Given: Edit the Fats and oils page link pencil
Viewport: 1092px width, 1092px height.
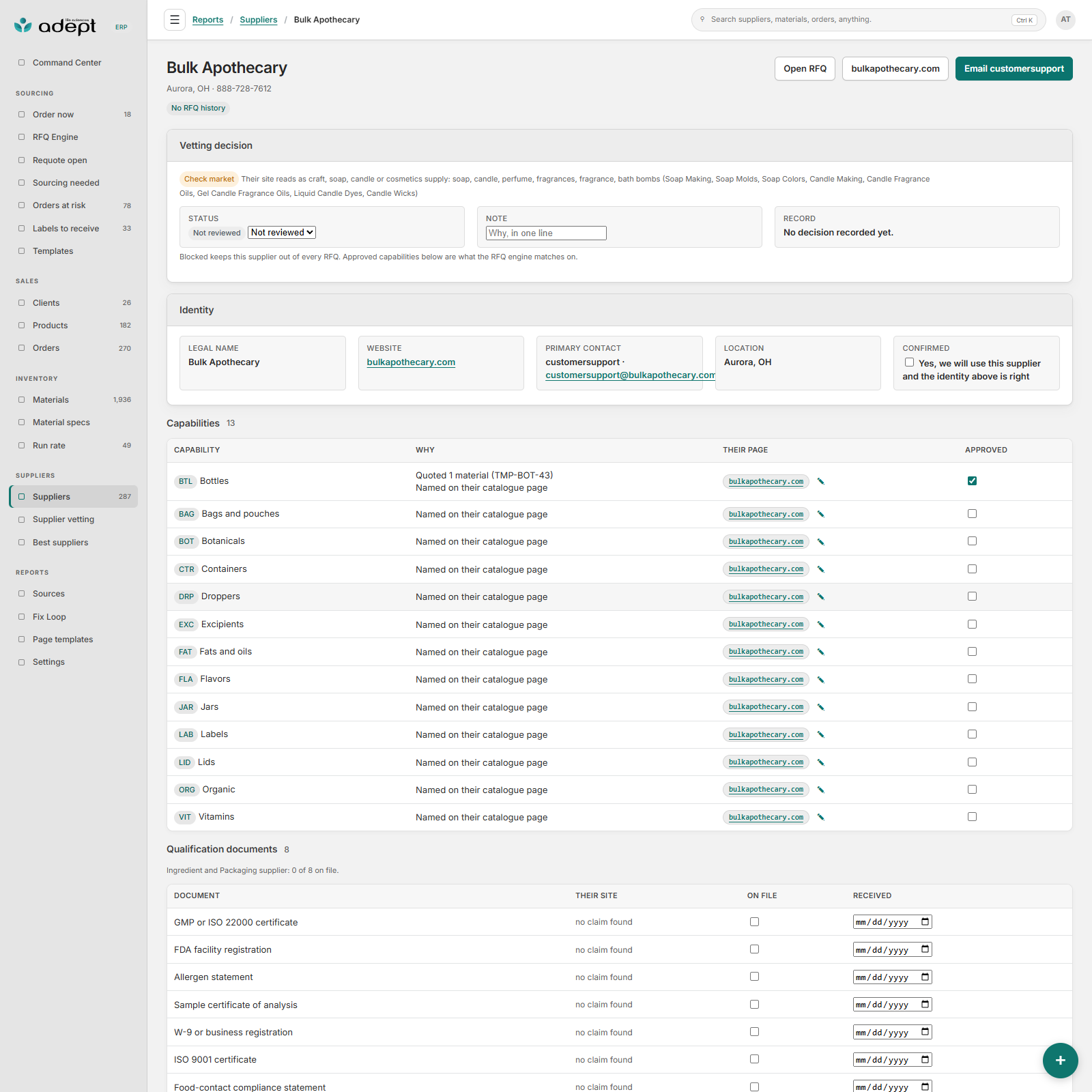Looking at the screenshot, I should (821, 652).
